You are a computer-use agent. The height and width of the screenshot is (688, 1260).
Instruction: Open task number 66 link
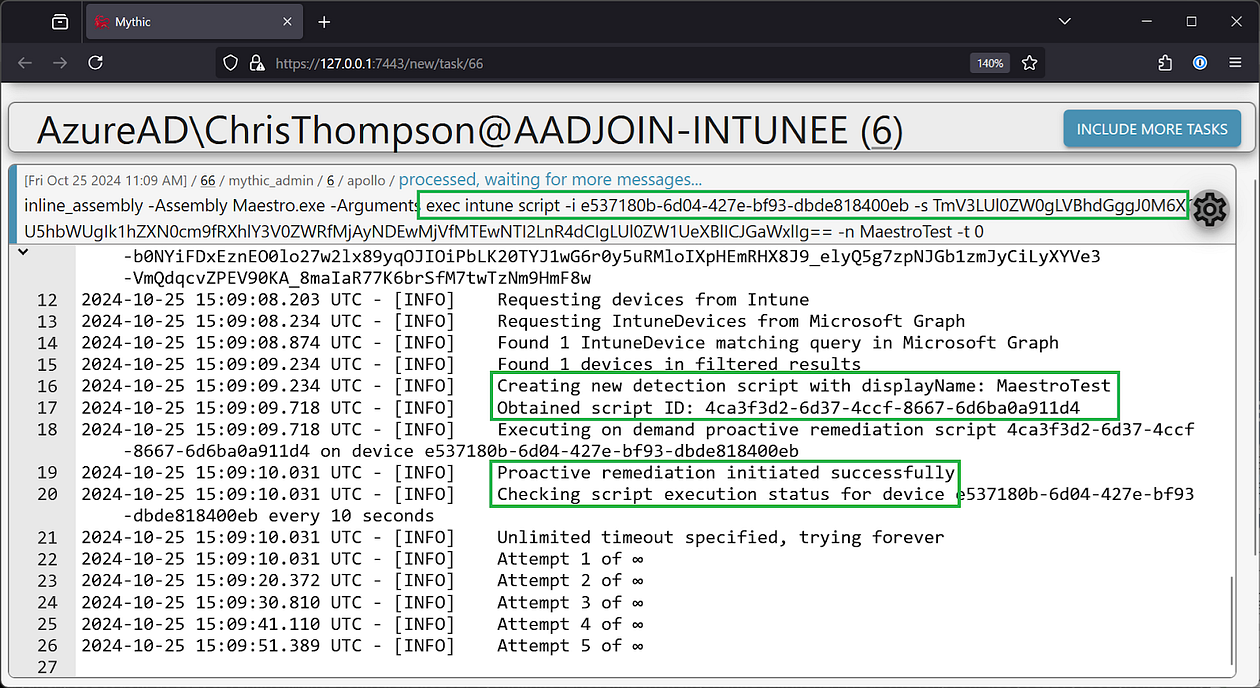208,180
